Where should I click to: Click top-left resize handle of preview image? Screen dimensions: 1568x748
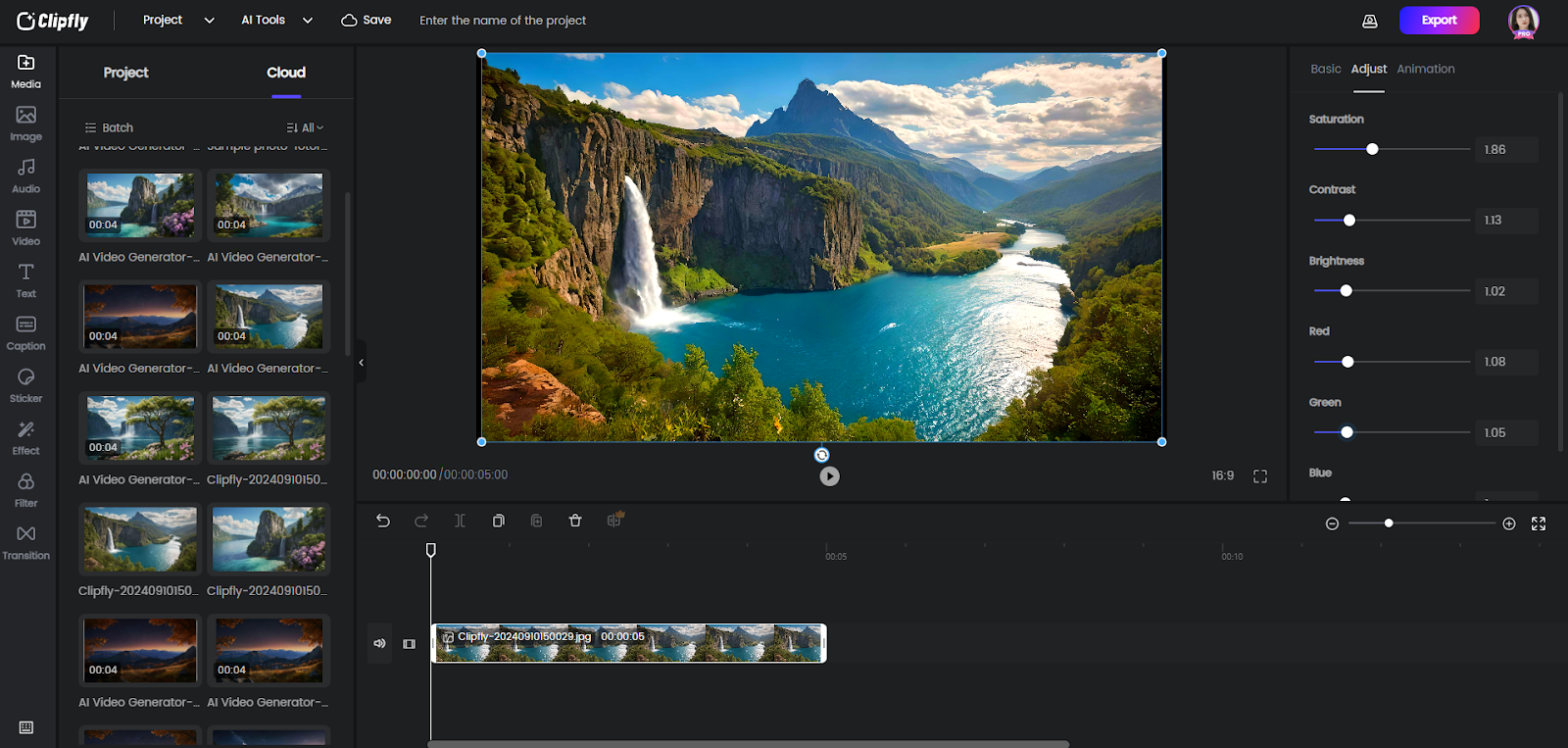click(481, 53)
